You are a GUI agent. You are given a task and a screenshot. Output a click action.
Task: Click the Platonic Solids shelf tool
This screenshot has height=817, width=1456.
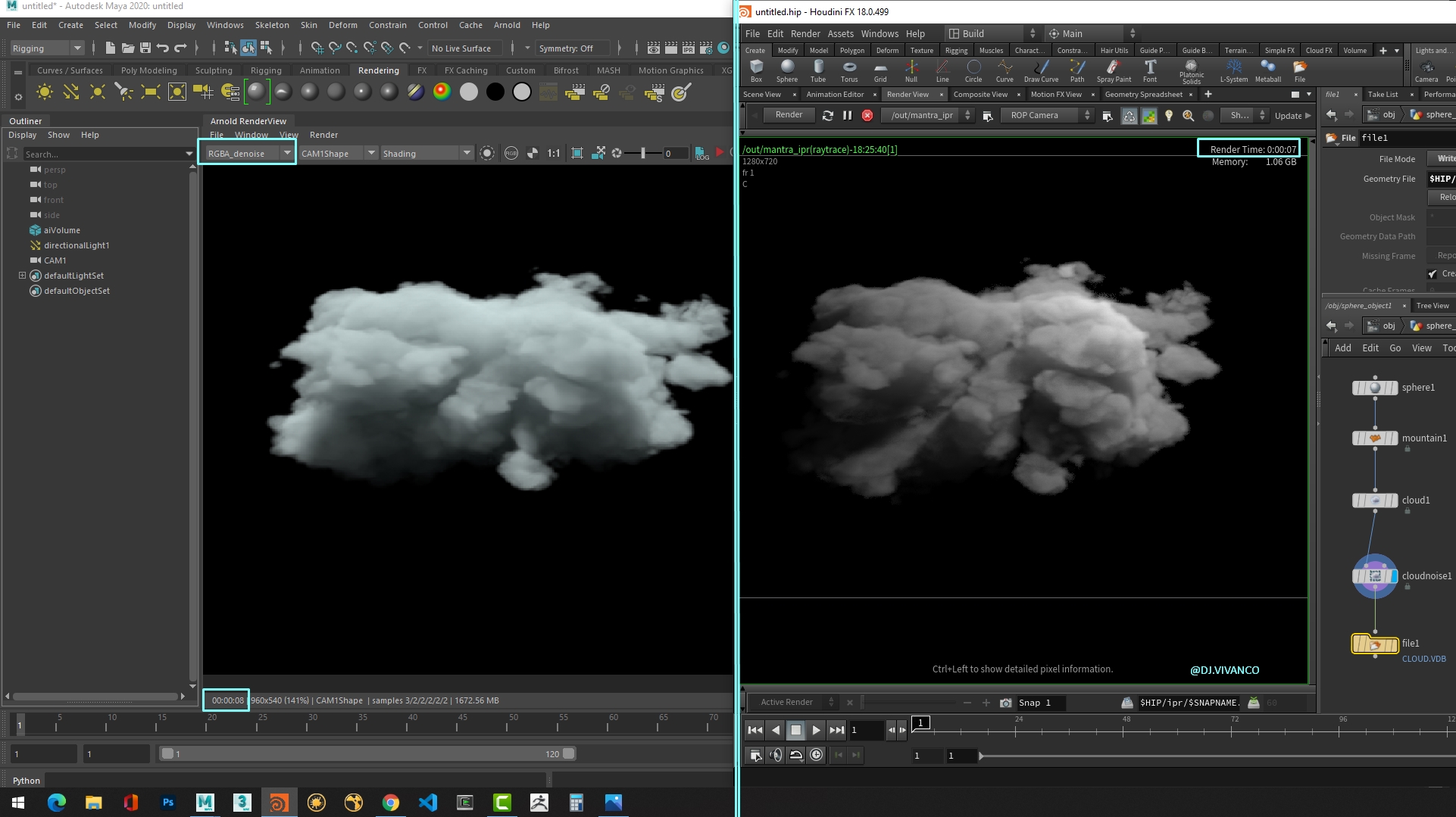click(x=1191, y=70)
